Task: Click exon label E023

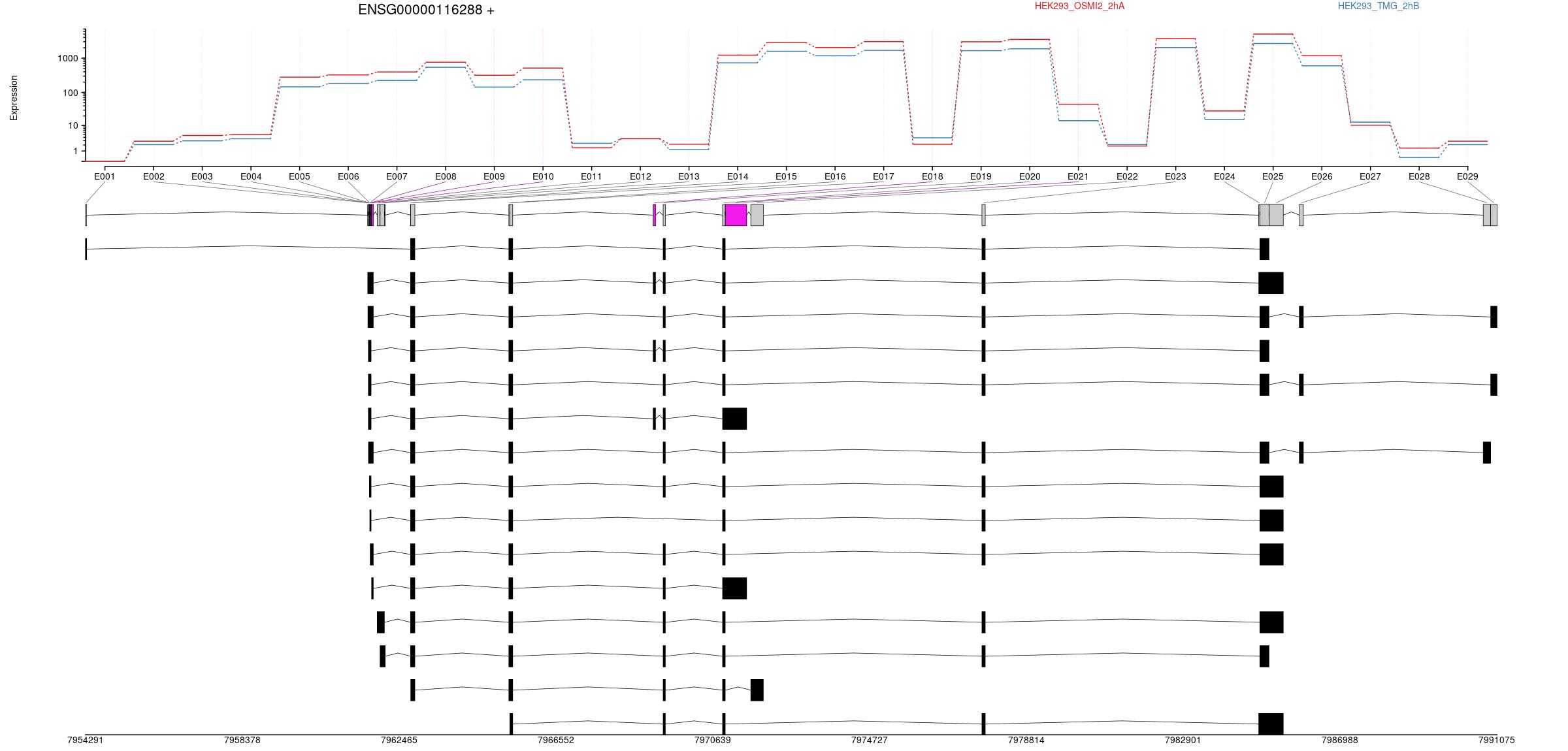Action: point(1175,176)
